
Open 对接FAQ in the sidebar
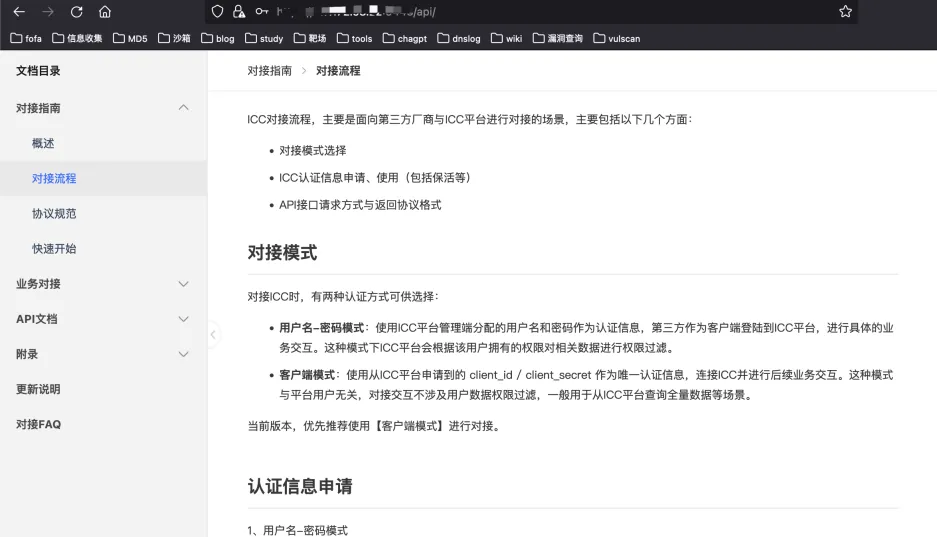(x=39, y=425)
